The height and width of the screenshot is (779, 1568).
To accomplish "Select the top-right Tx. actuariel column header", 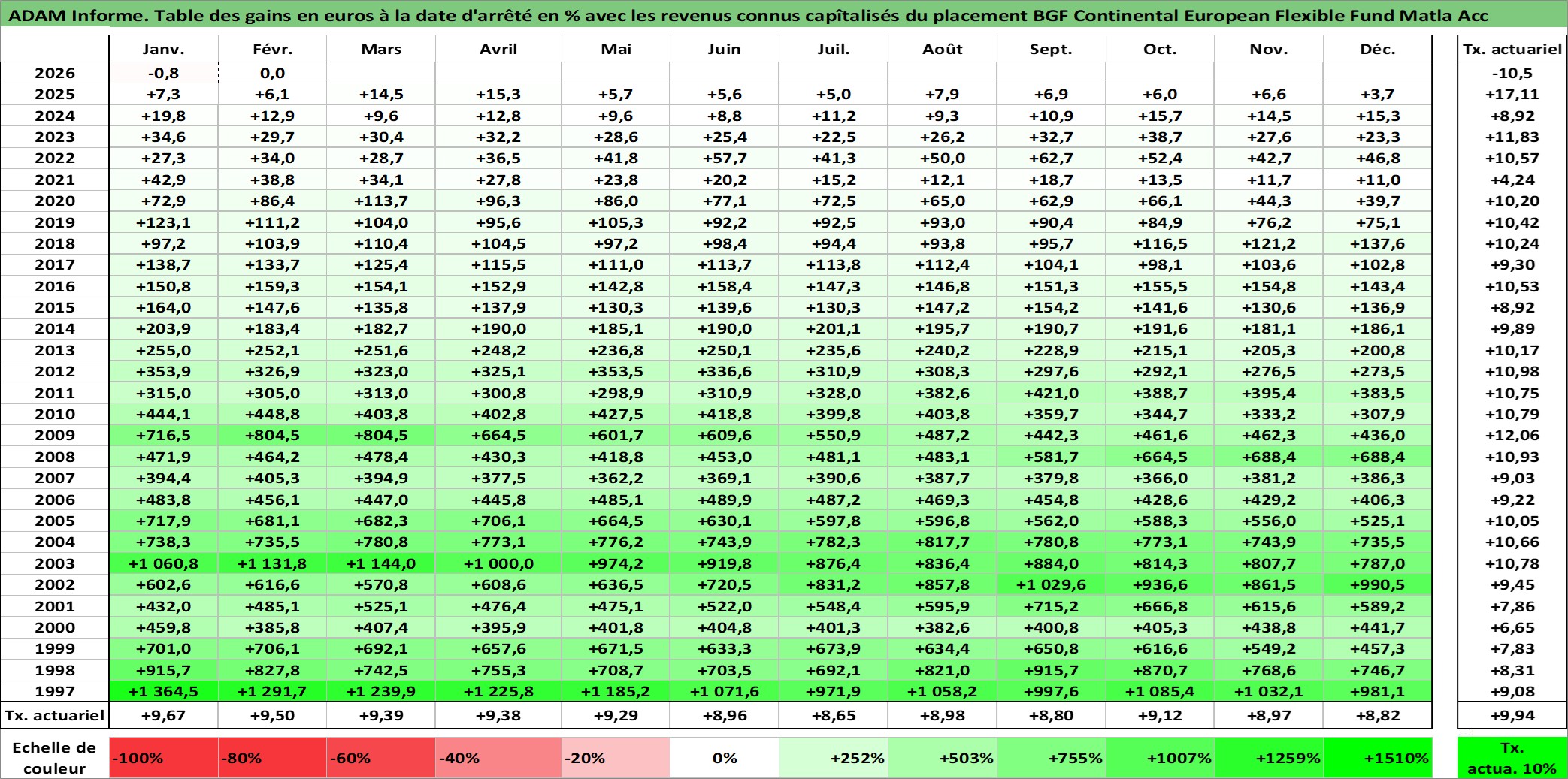I will coord(1512,50).
